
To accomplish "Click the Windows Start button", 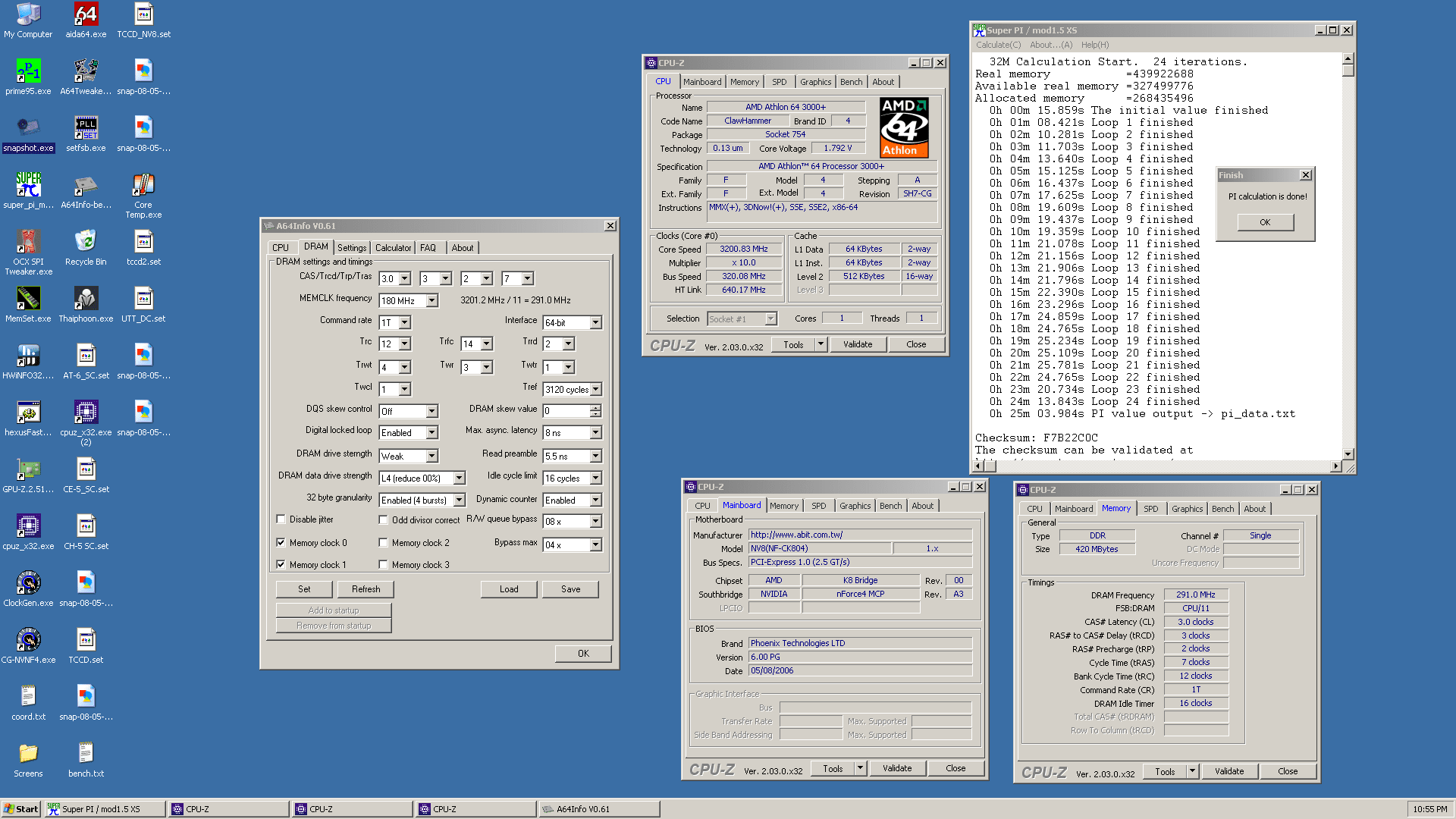I will point(20,809).
